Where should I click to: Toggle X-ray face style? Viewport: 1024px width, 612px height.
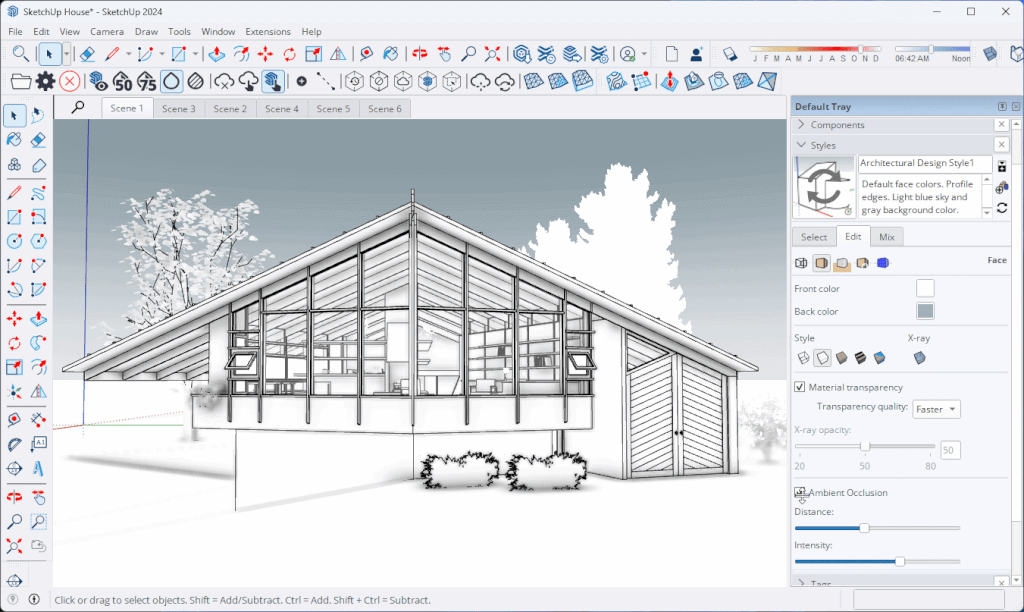[x=920, y=357]
